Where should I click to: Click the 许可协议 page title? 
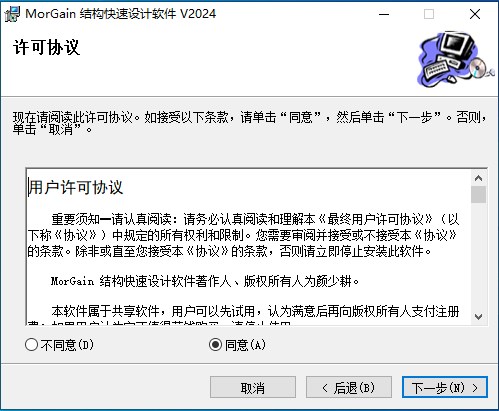(x=46, y=47)
